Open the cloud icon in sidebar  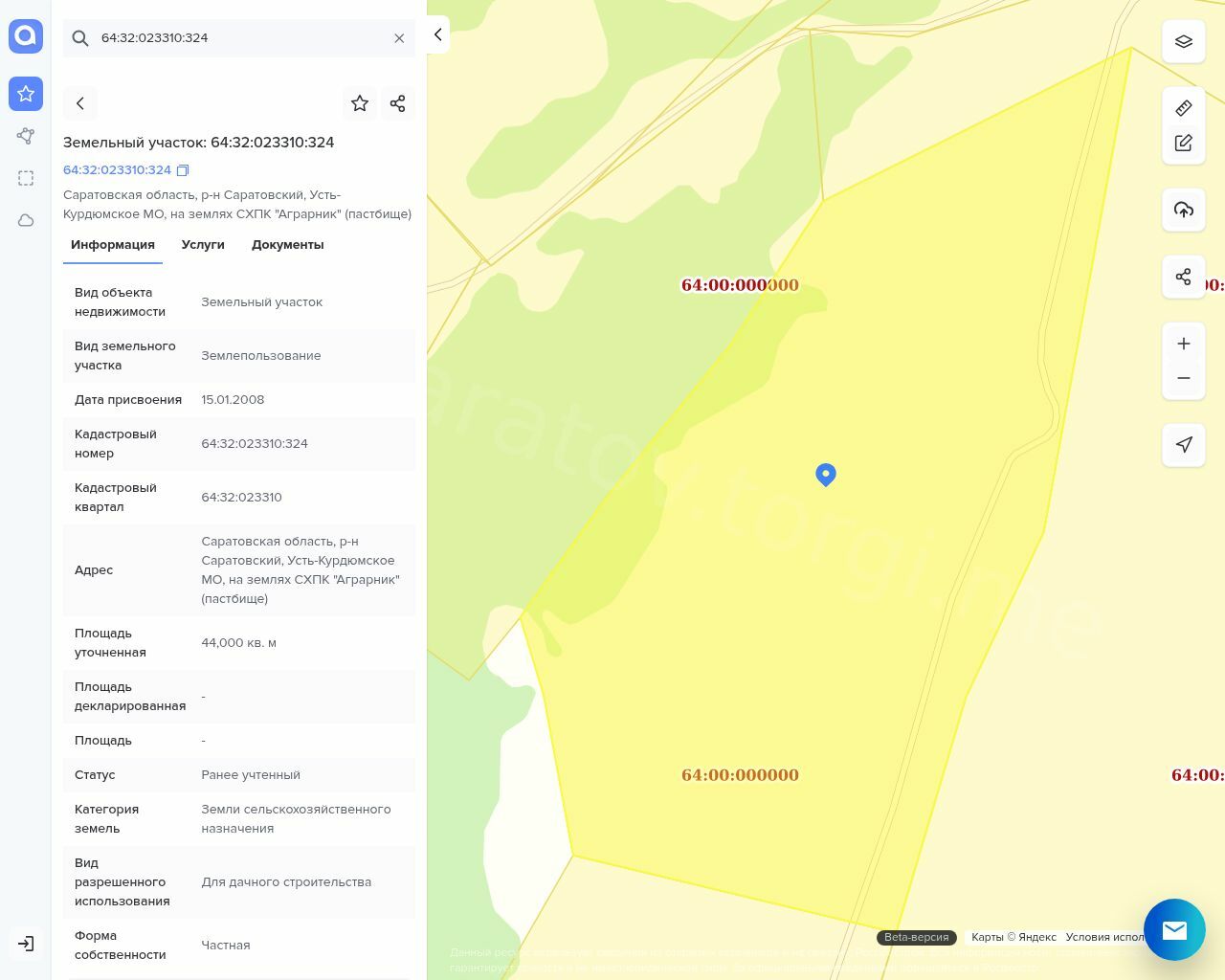(x=26, y=220)
